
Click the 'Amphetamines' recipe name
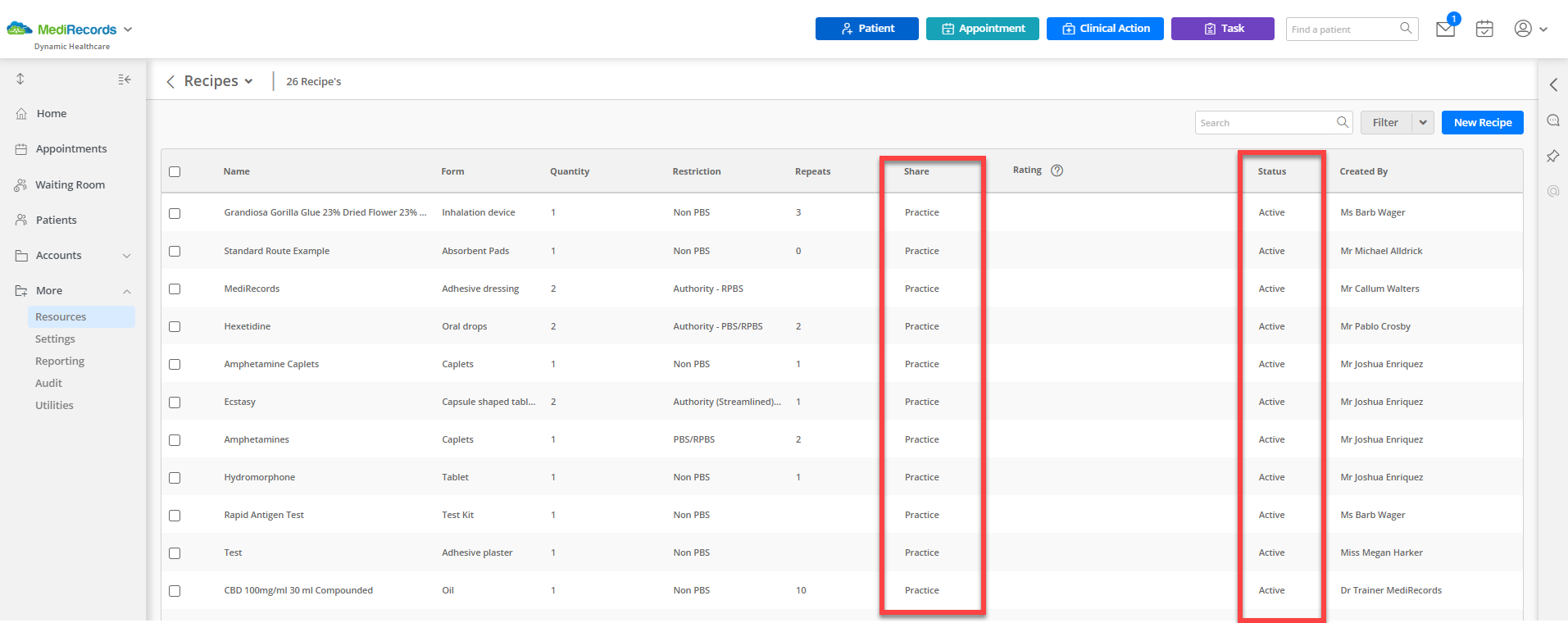(x=257, y=439)
